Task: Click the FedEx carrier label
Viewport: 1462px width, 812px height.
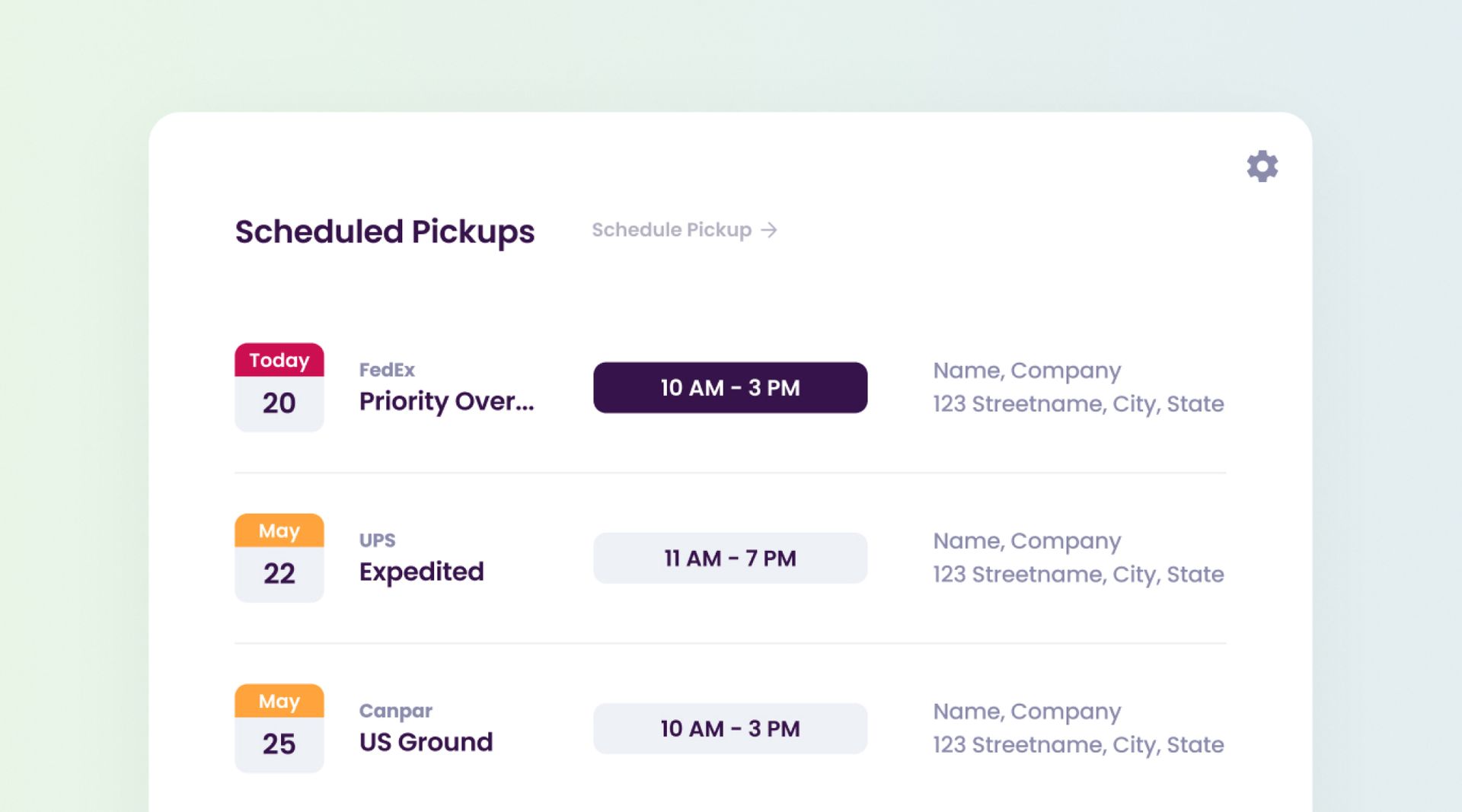Action: tap(387, 370)
